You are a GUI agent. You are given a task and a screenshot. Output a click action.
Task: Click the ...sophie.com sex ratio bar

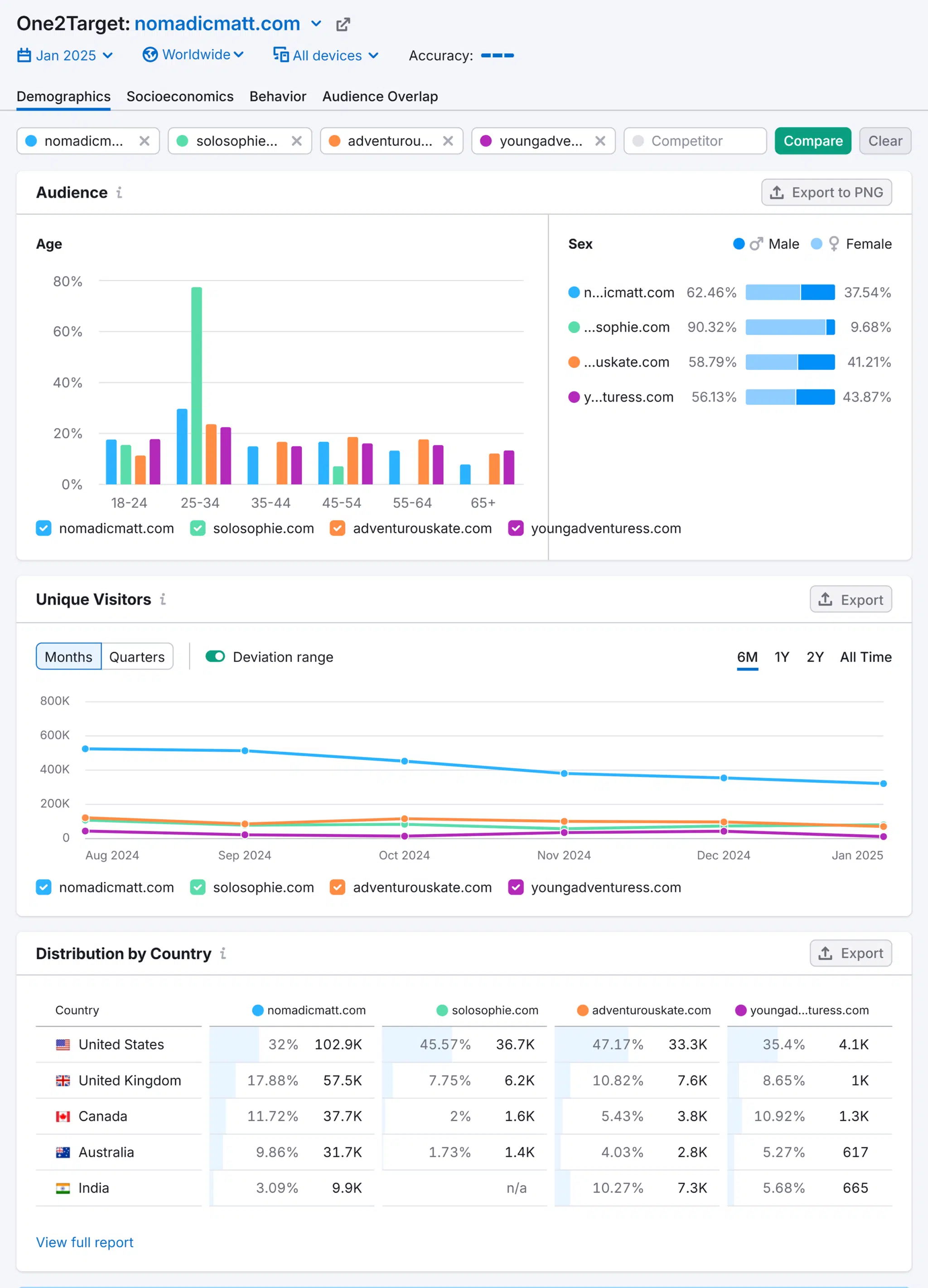790,327
